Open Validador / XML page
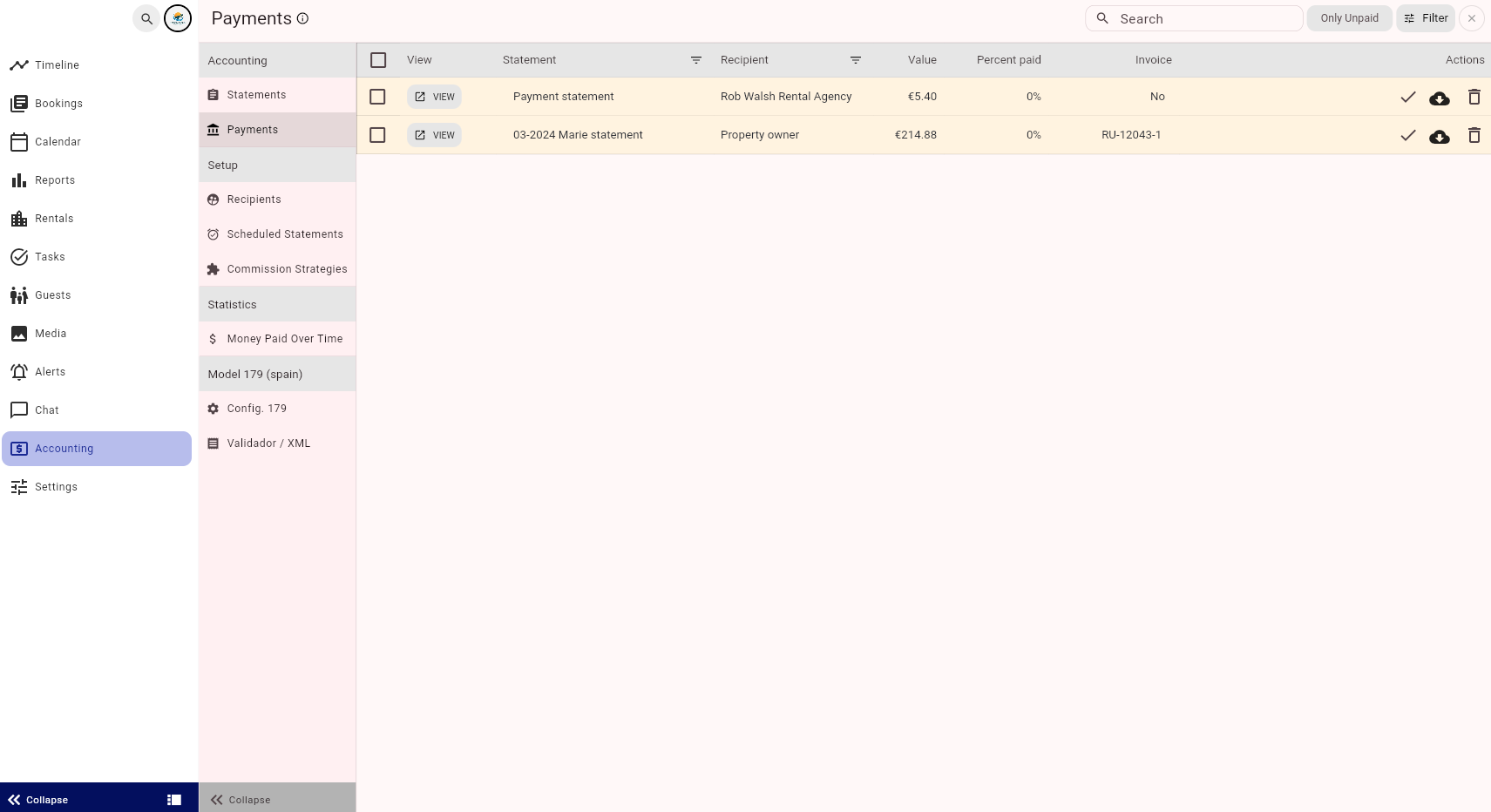Image resolution: width=1491 pixels, height=812 pixels. [277, 443]
